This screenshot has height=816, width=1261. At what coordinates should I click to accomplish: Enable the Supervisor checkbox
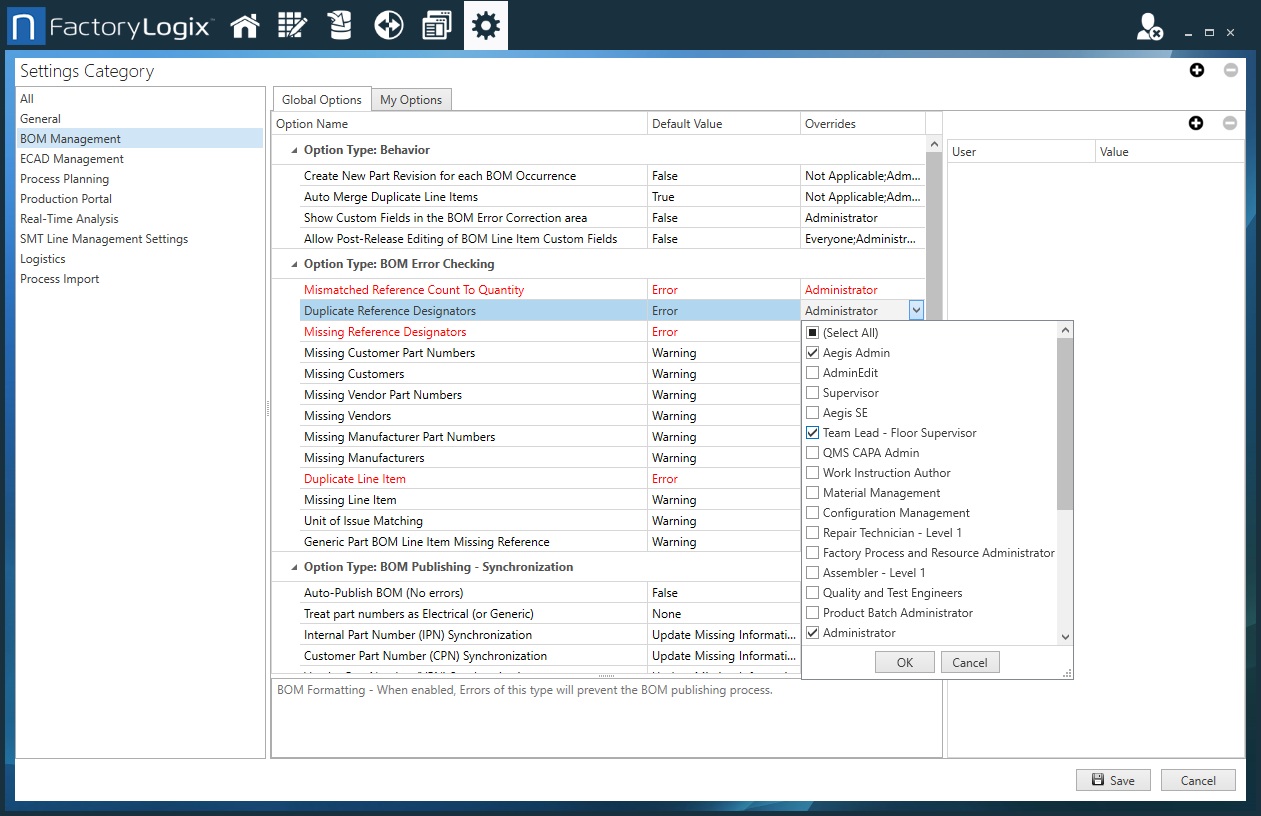(x=814, y=392)
